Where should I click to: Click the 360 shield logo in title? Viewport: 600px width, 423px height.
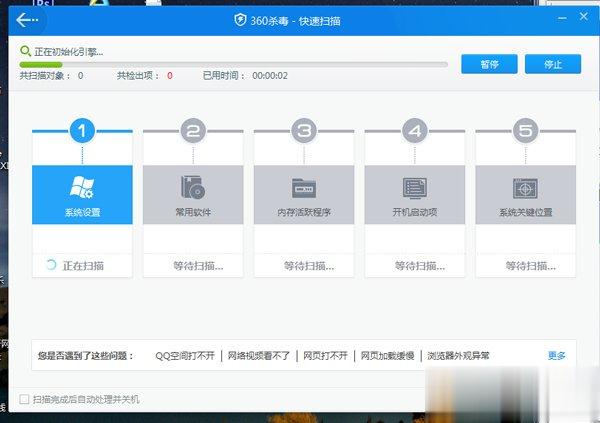tap(240, 19)
